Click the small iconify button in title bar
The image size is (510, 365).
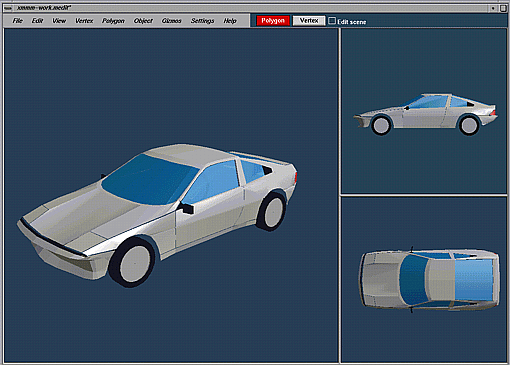[493, 8]
